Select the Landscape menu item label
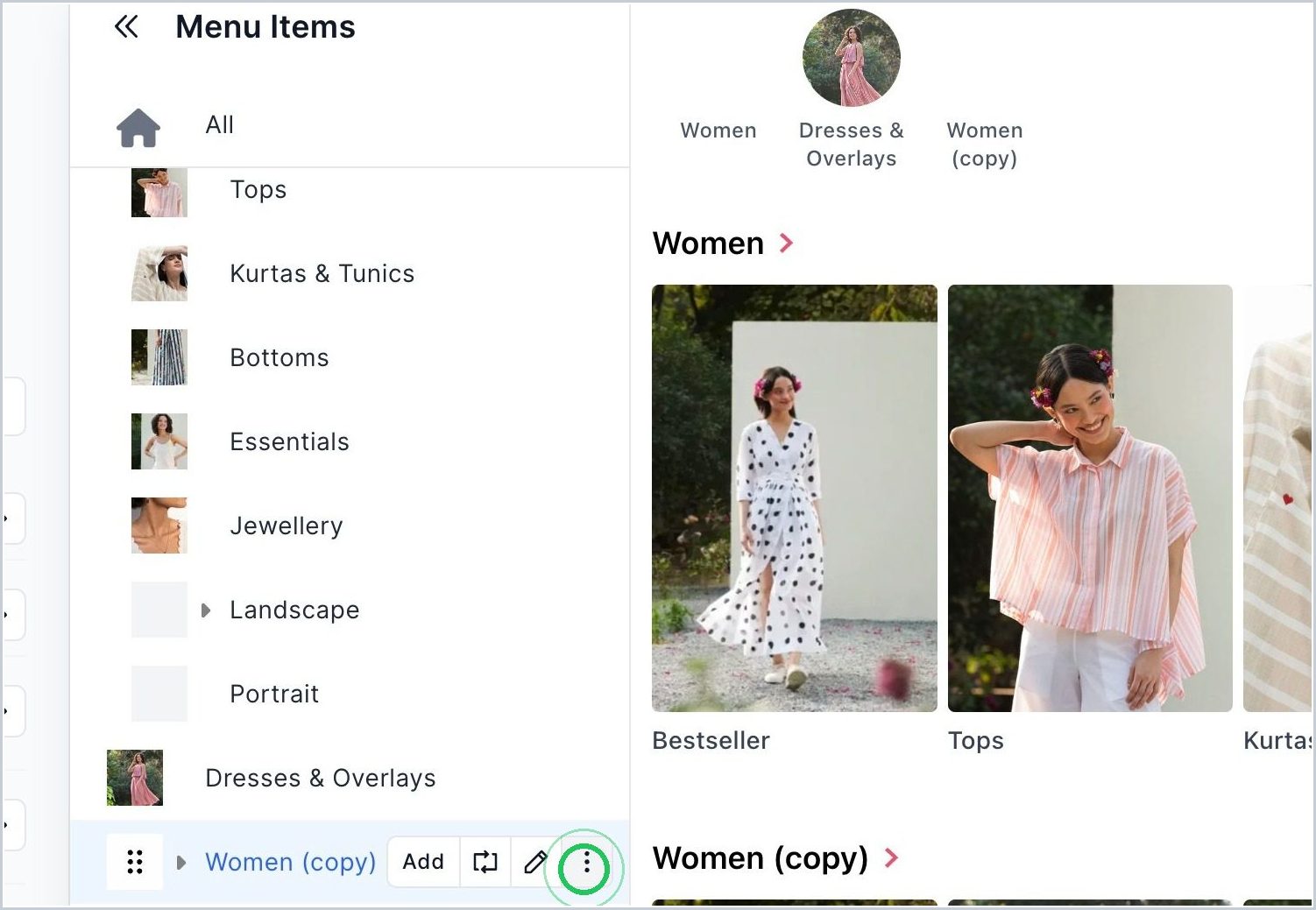This screenshot has height=910, width=1316. [x=294, y=610]
